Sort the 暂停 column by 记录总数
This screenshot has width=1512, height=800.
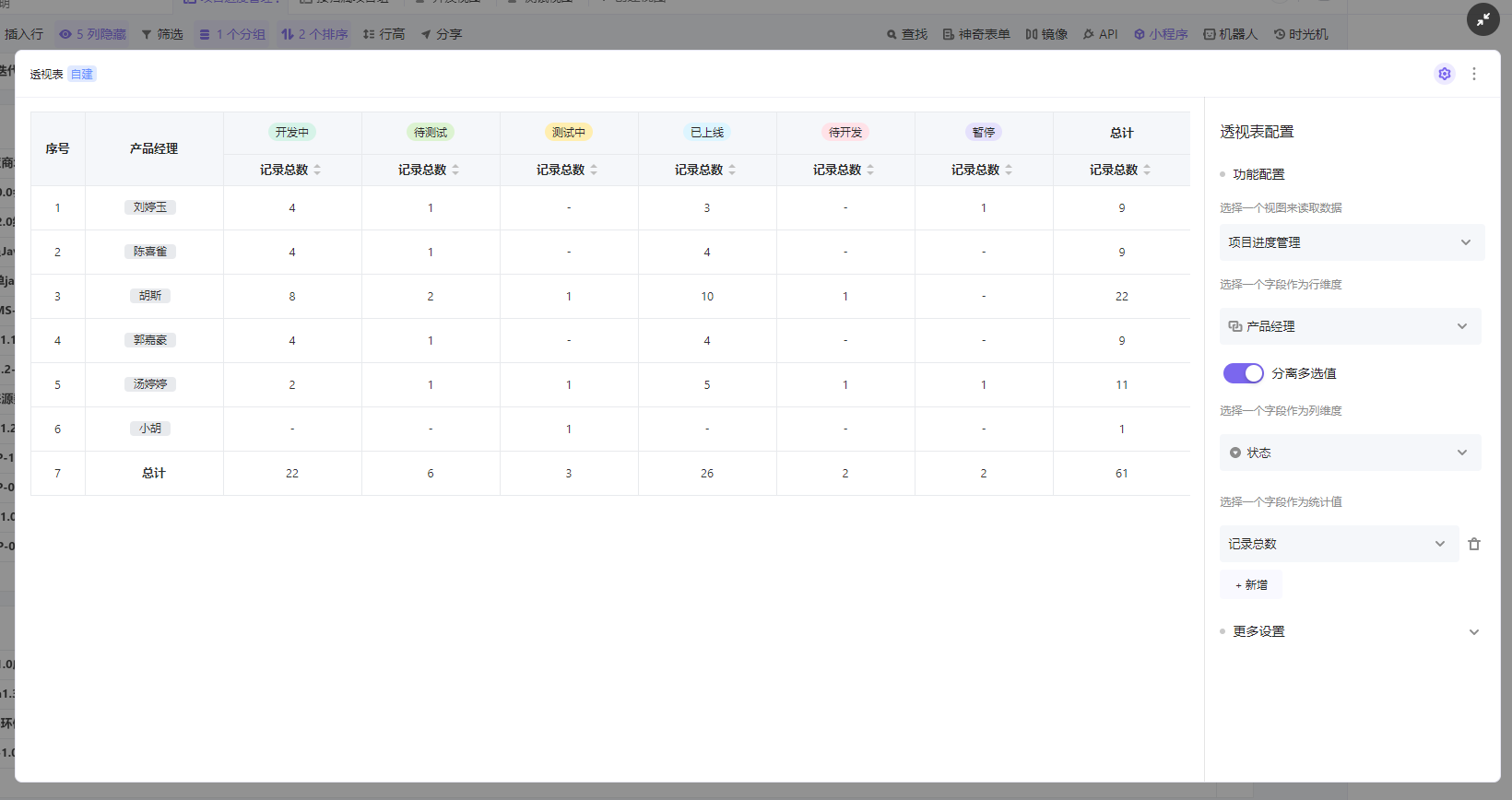point(1009,170)
